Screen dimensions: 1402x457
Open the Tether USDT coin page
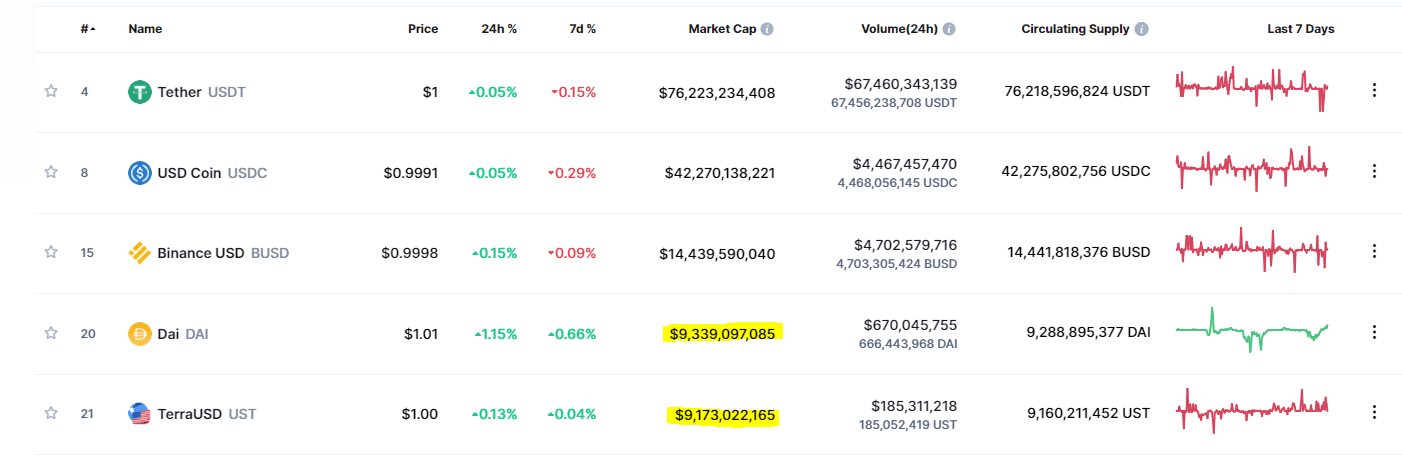201,92
